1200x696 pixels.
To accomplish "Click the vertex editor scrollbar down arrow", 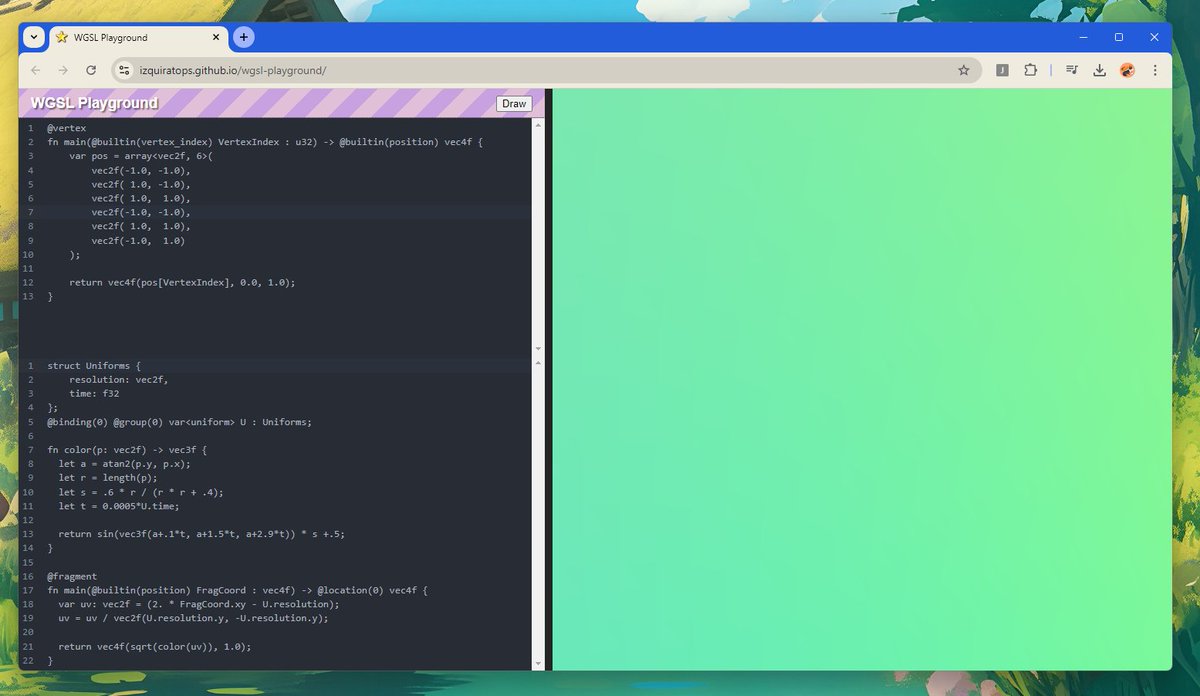I will tap(538, 348).
